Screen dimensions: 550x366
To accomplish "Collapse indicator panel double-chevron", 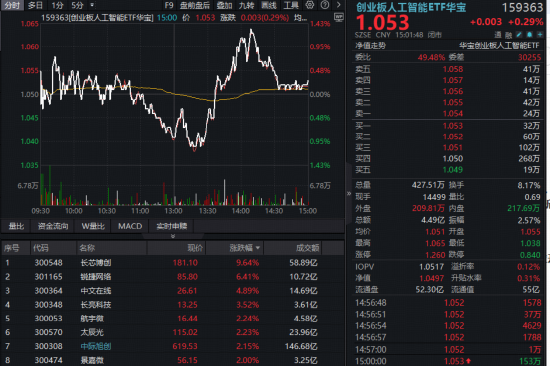I will pos(173,236).
